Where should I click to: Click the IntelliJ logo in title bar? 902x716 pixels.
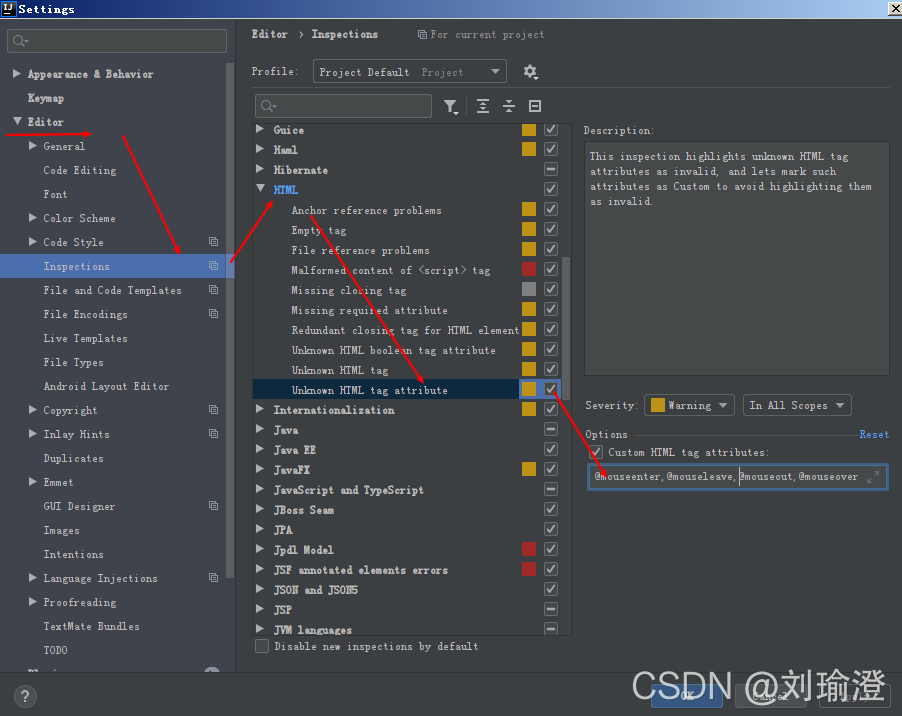pos(8,8)
